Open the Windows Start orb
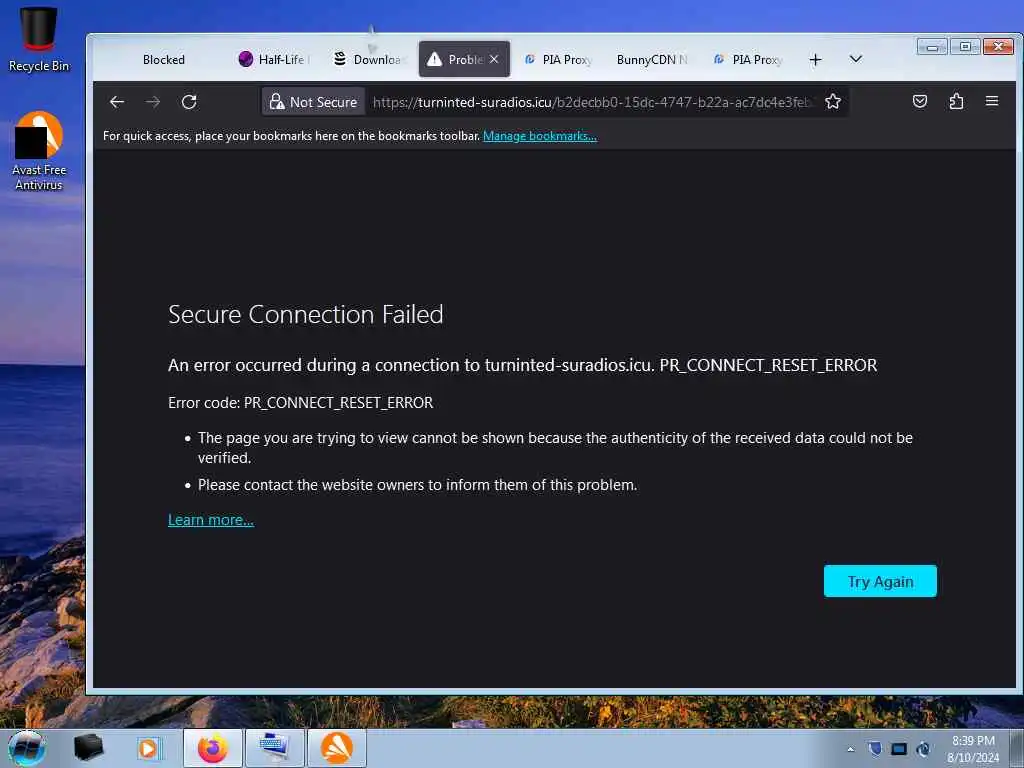Screen dimensions: 1024x768 [x=27, y=748]
